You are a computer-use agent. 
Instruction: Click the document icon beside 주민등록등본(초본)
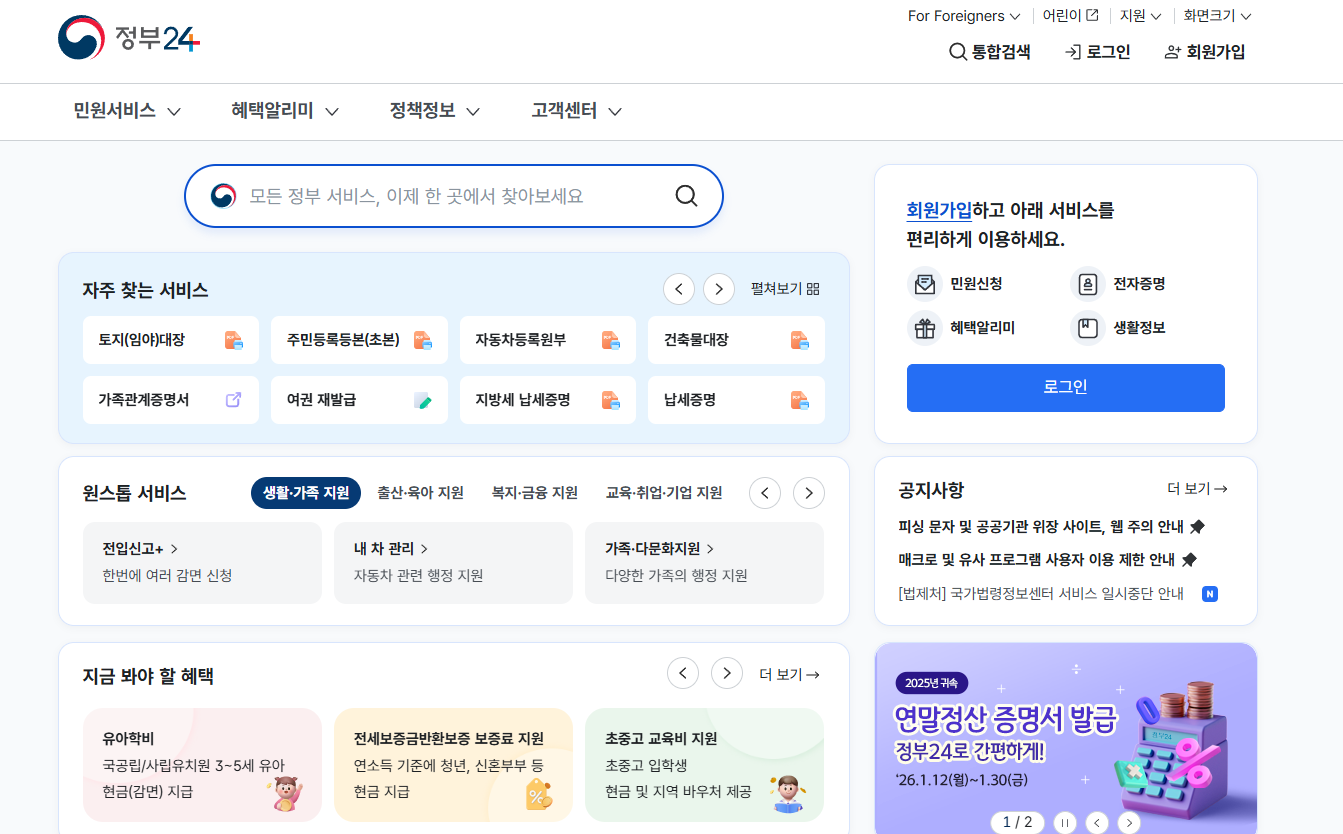(423, 340)
